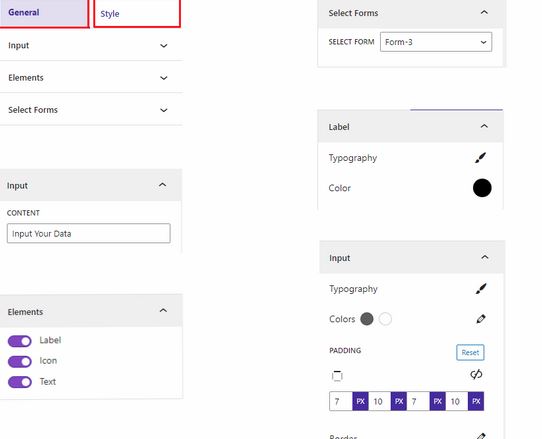The width and height of the screenshot is (542, 439).
Task: Open Input Typography brush icon
Action: 481,289
